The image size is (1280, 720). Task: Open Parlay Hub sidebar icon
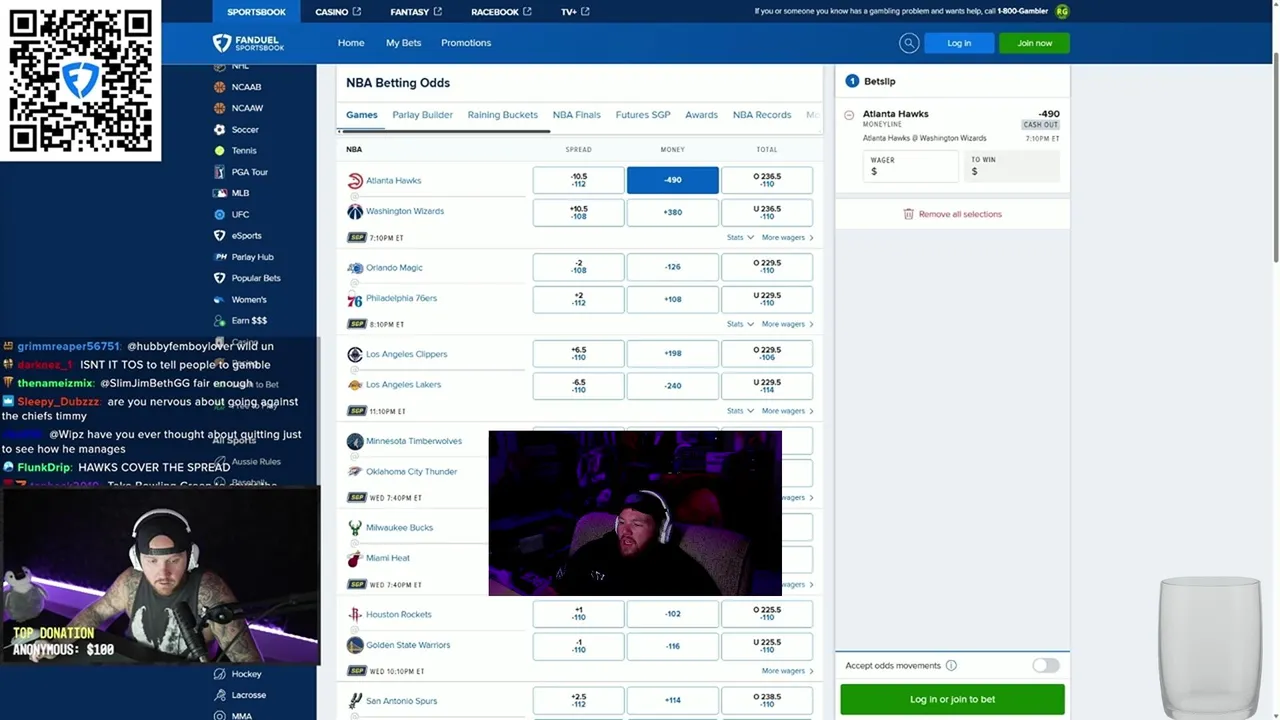(219, 257)
